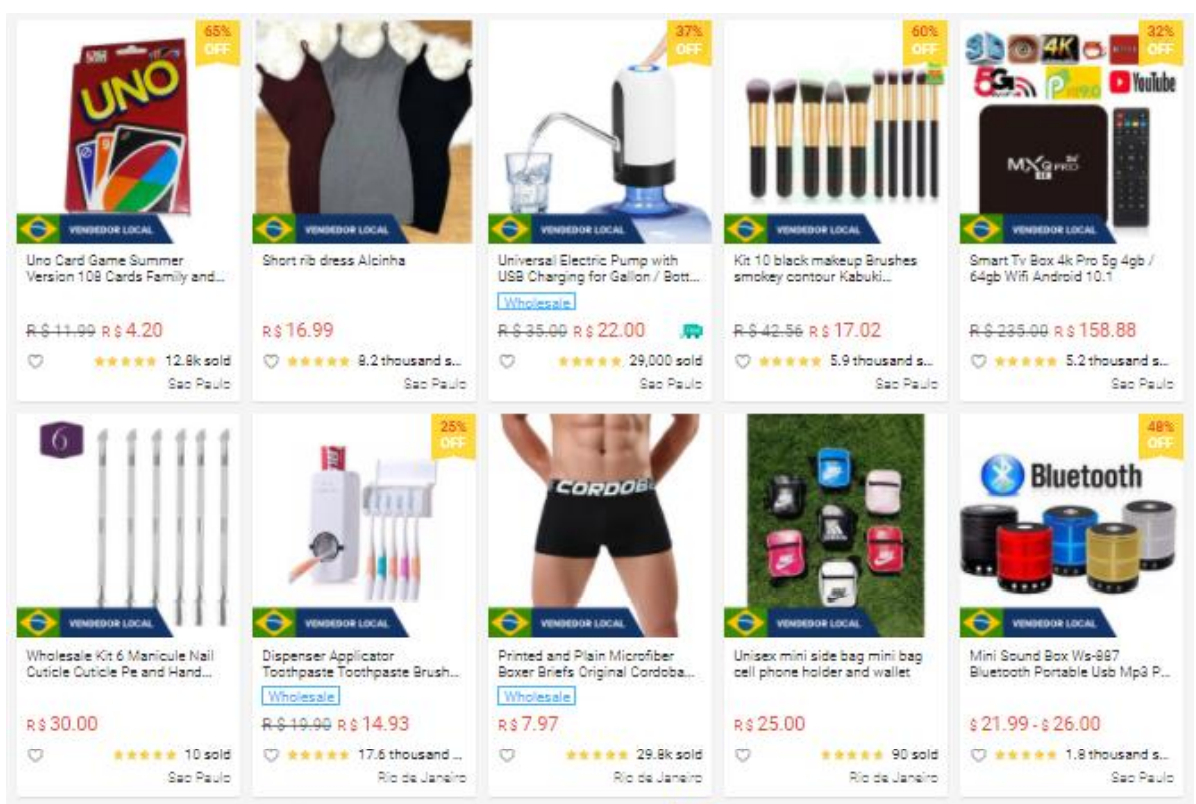This screenshot has width=1196, height=804.
Task: Favorite the Uno Card Game with heart icon
Action: tap(36, 362)
